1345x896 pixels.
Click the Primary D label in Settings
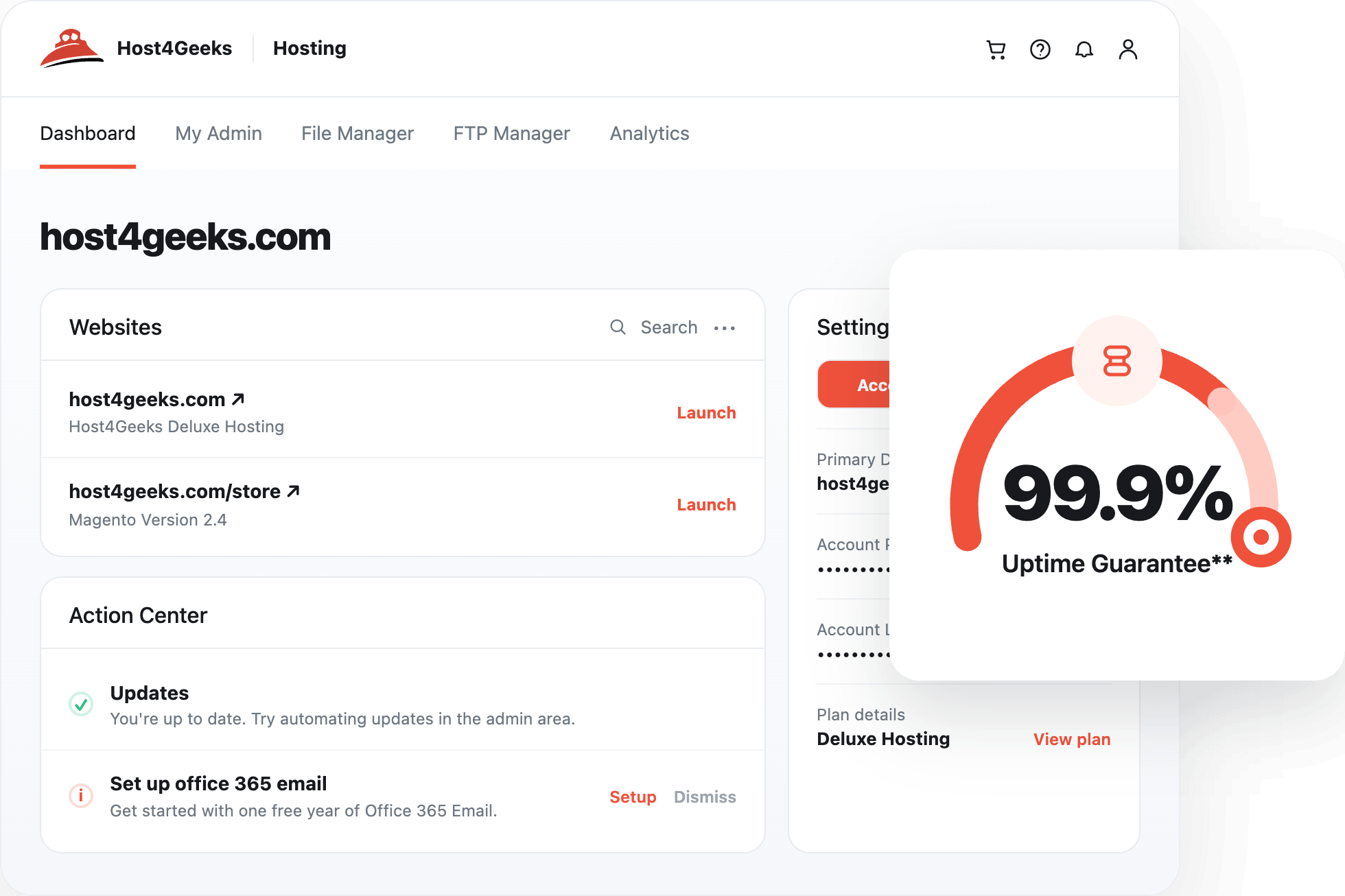(x=853, y=460)
